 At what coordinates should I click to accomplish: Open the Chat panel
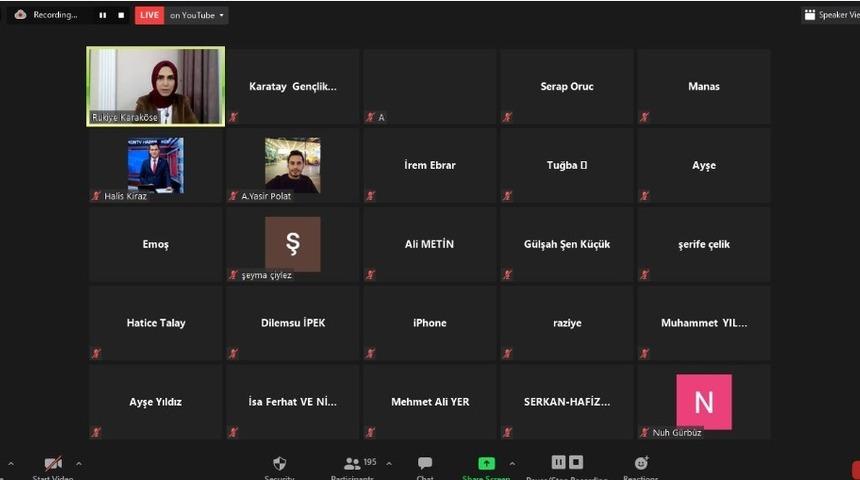[x=425, y=464]
